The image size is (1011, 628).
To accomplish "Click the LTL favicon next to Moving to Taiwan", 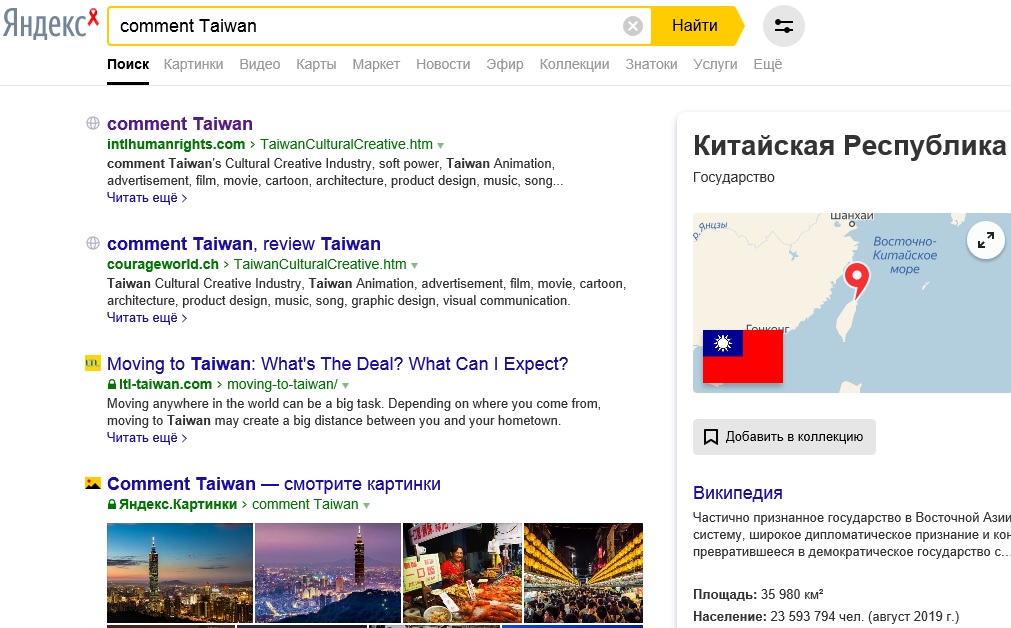I will point(93,364).
